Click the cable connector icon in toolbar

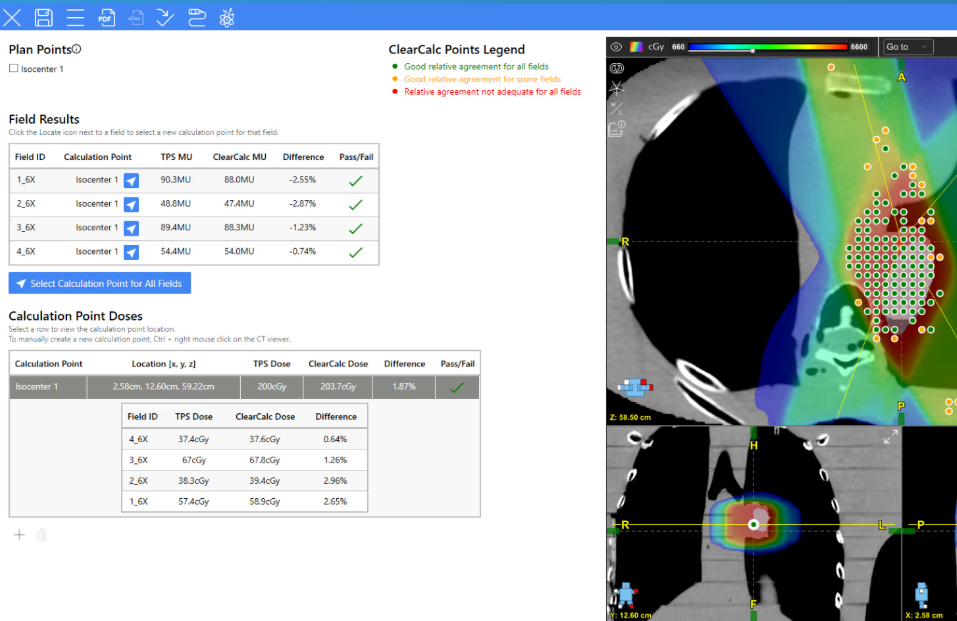point(197,18)
